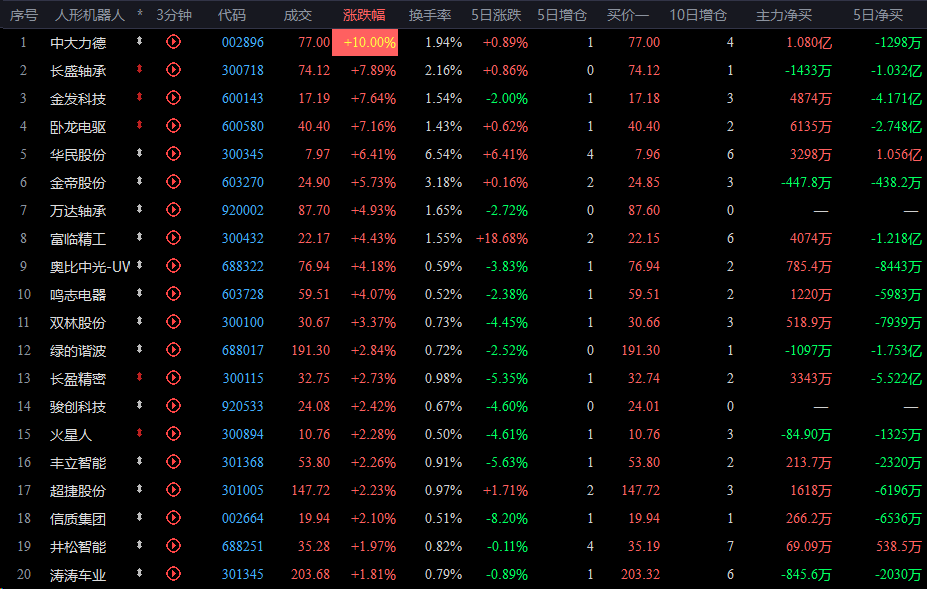Screen dimensions: 927x589
Task: Toggle the marker icon beside 井松智能
Action: coord(140,547)
